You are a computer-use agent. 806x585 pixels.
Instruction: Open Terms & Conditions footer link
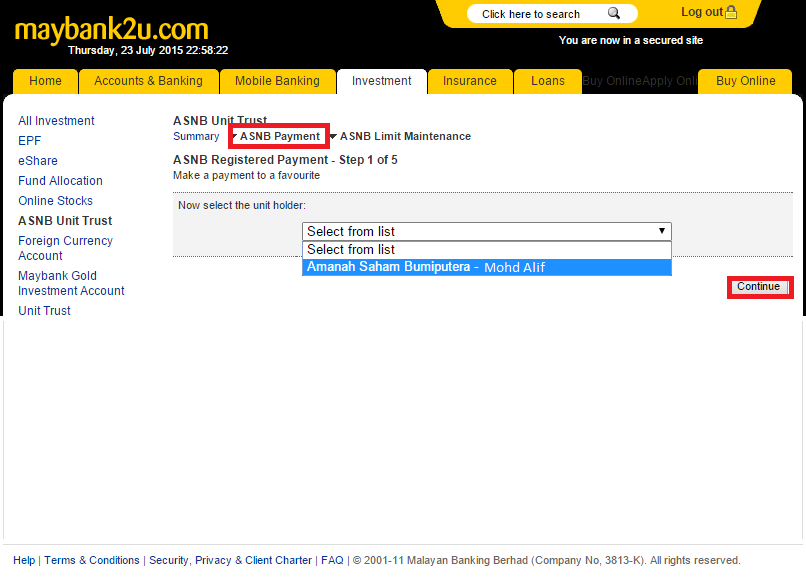coord(92,560)
